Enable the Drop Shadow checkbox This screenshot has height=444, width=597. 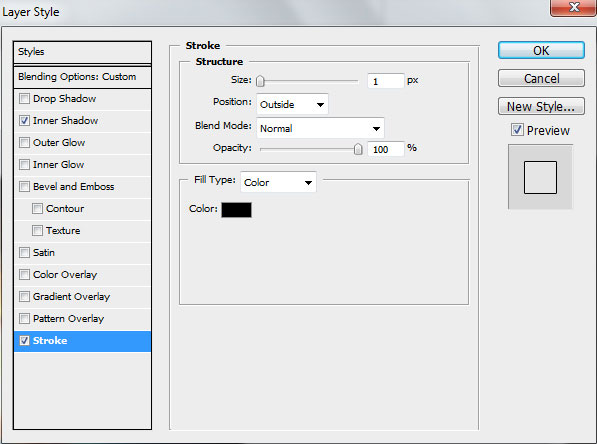(24, 99)
